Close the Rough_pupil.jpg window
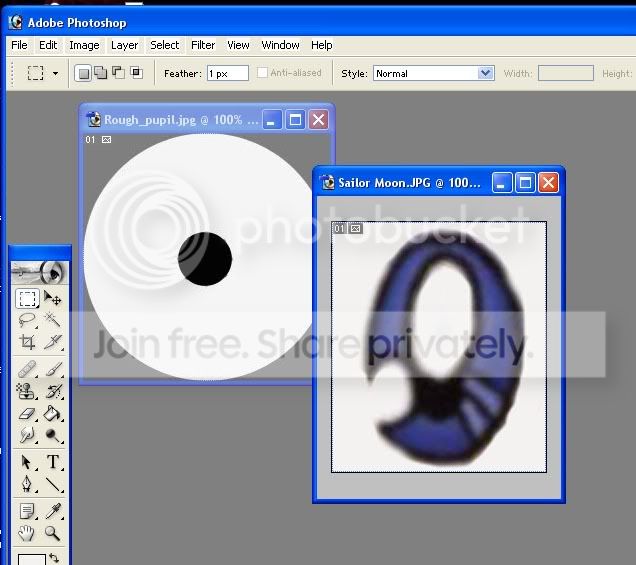636x565 pixels. click(x=318, y=120)
